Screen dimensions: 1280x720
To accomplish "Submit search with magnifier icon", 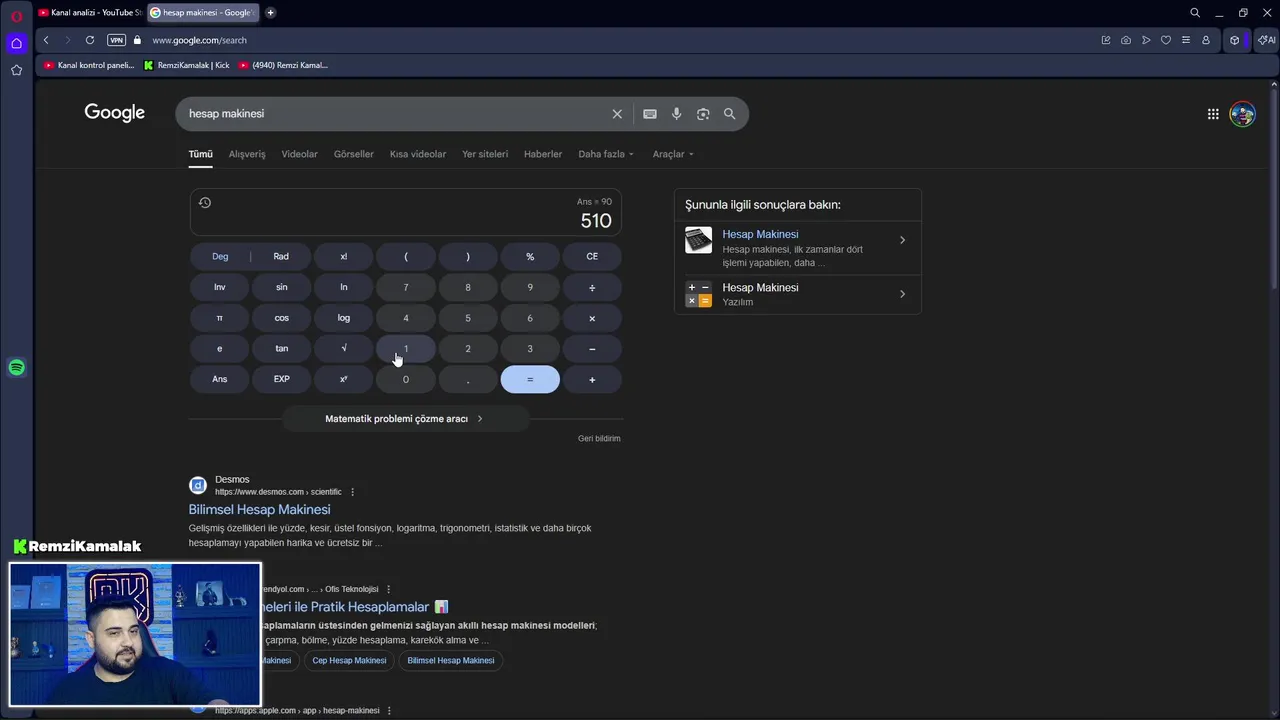I will (x=730, y=114).
